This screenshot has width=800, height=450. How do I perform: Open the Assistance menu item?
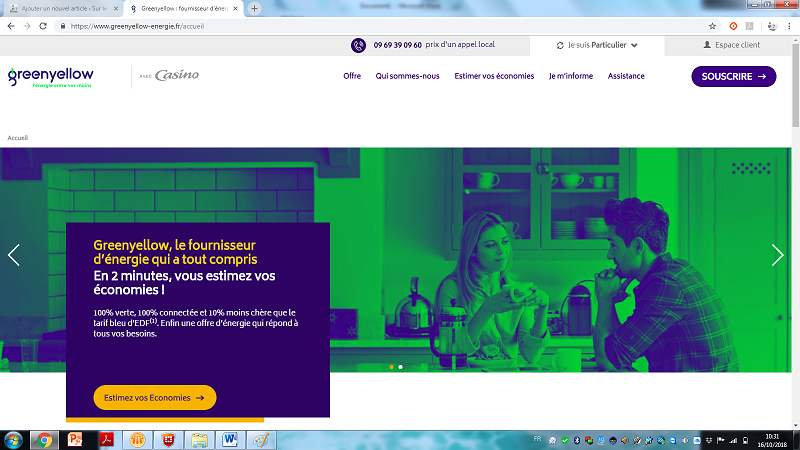pyautogui.click(x=626, y=76)
